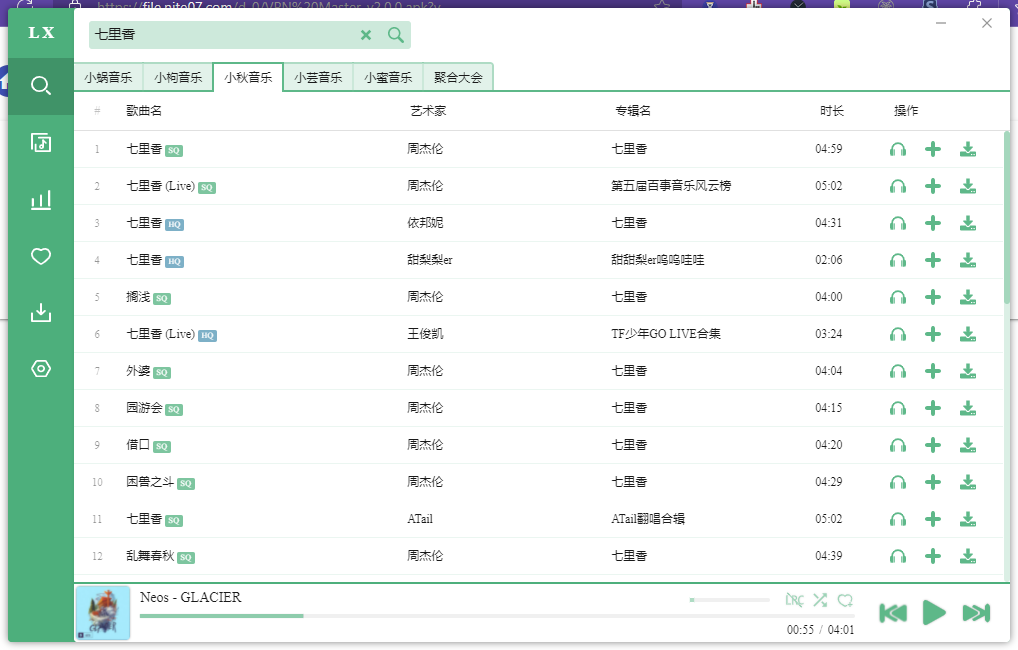Toggle shuffle play mode
The image size is (1018, 650).
pyautogui.click(x=820, y=600)
